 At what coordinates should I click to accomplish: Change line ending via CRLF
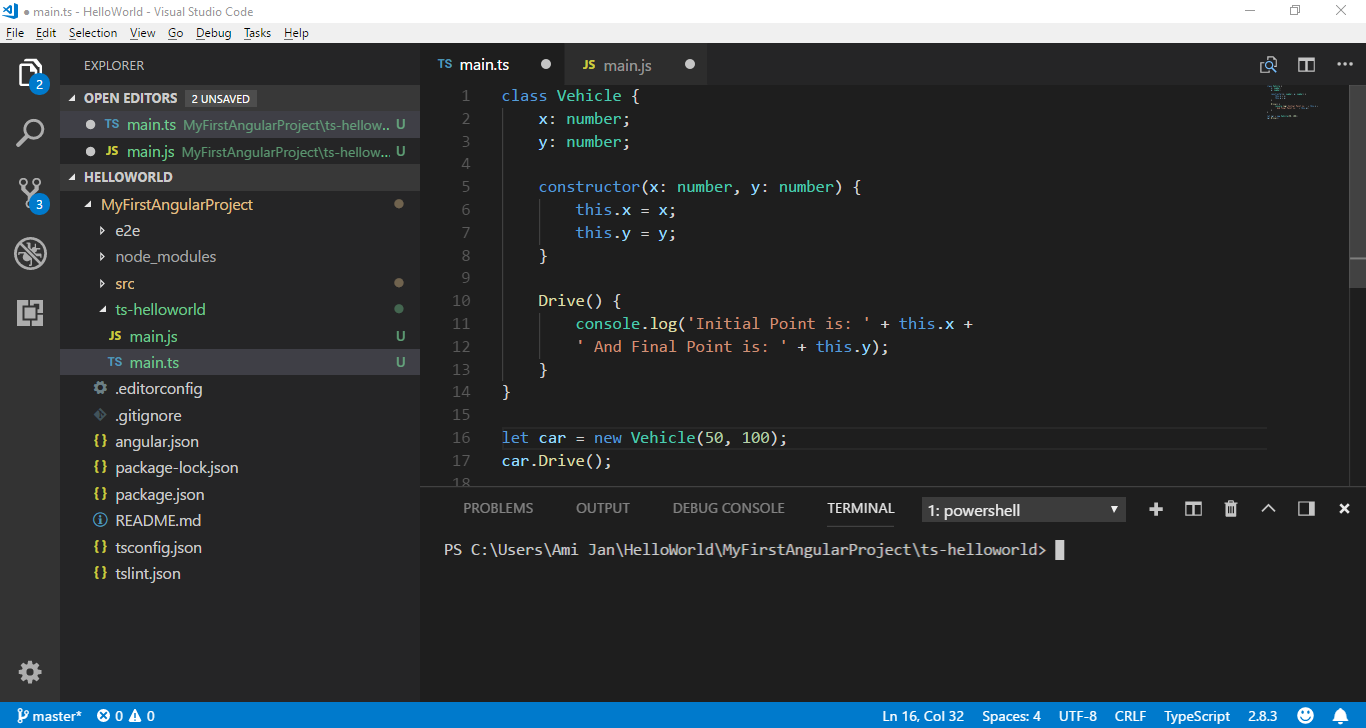(1130, 716)
